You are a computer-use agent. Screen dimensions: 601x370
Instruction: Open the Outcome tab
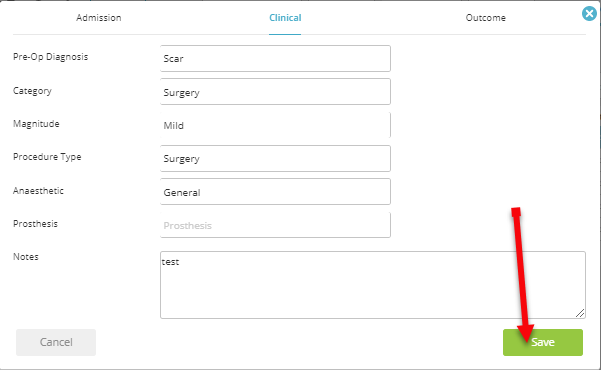click(x=485, y=18)
